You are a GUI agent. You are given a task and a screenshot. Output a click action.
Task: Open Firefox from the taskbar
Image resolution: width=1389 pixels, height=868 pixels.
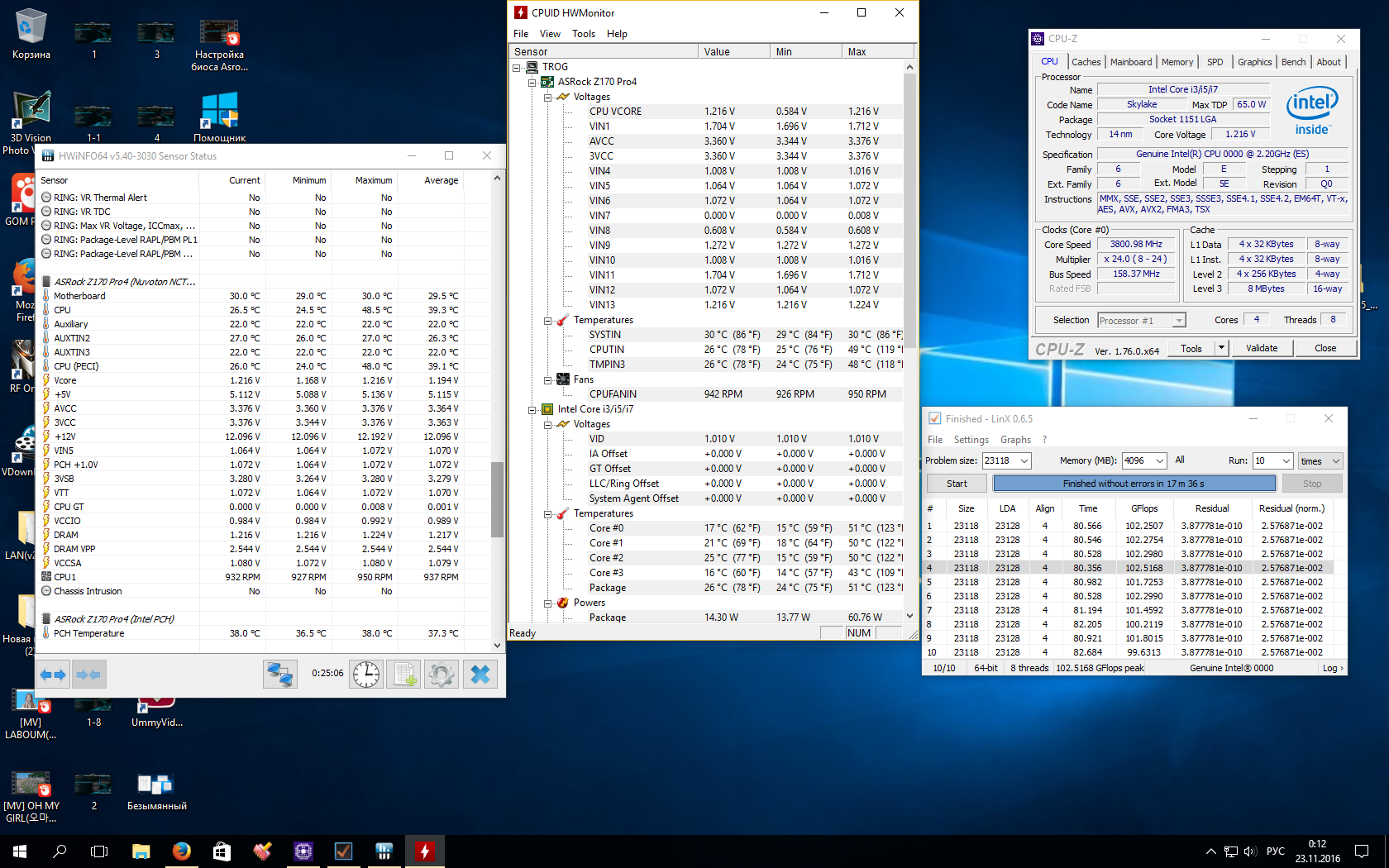(181, 851)
